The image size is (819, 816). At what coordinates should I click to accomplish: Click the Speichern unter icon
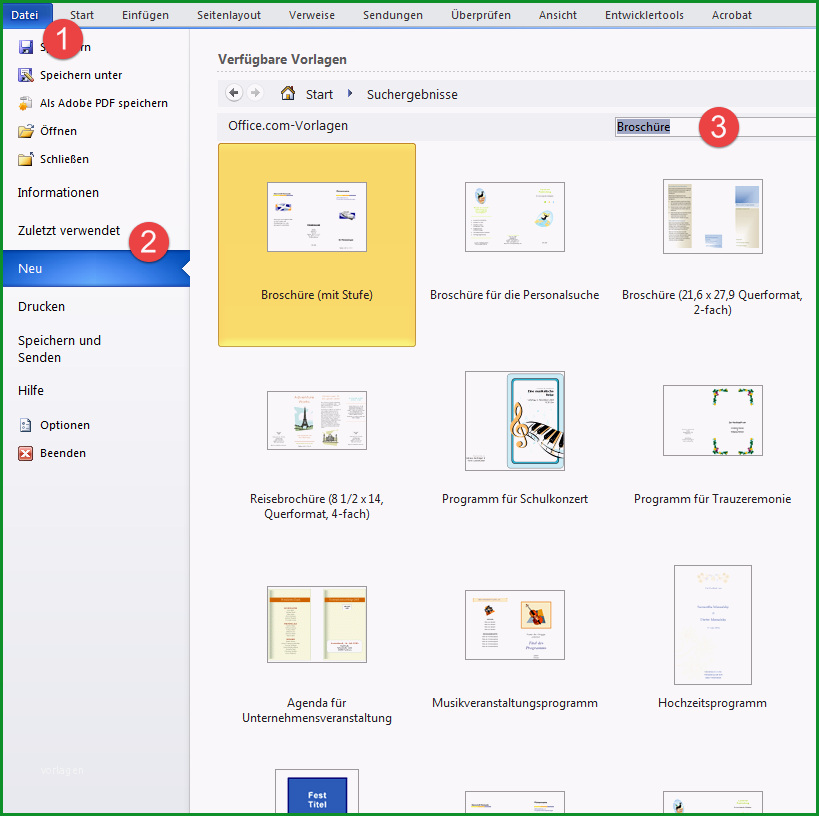(x=26, y=75)
